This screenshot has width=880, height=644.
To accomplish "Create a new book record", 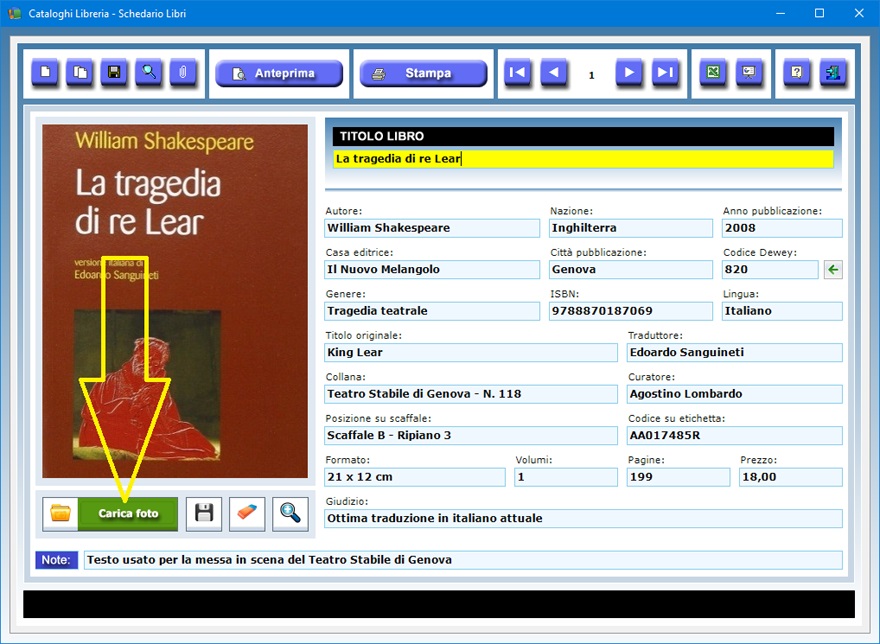I will click(45, 73).
